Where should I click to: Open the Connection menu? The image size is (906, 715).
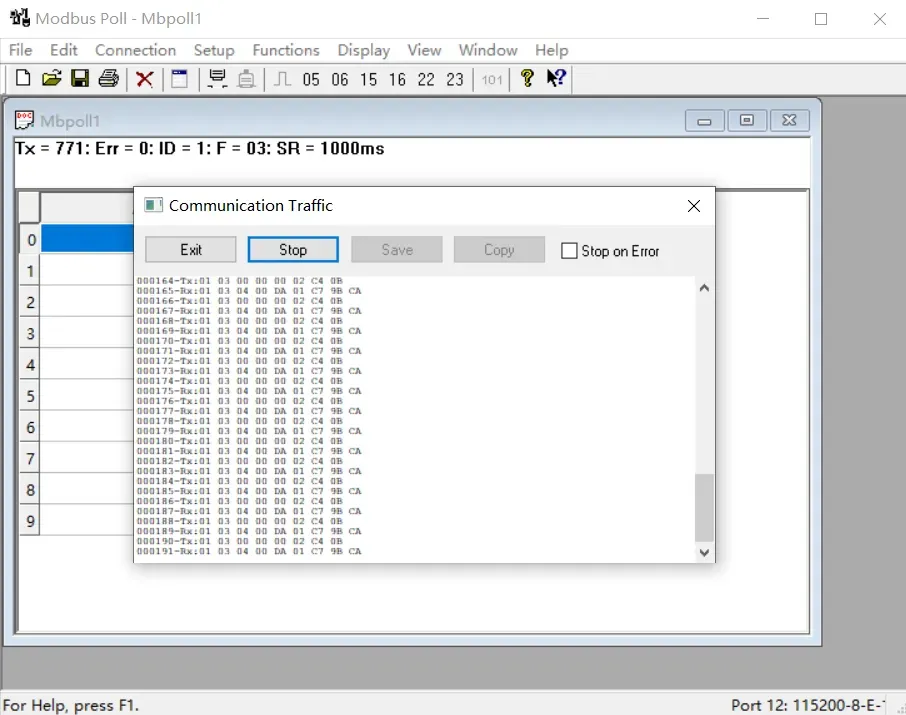coord(135,50)
